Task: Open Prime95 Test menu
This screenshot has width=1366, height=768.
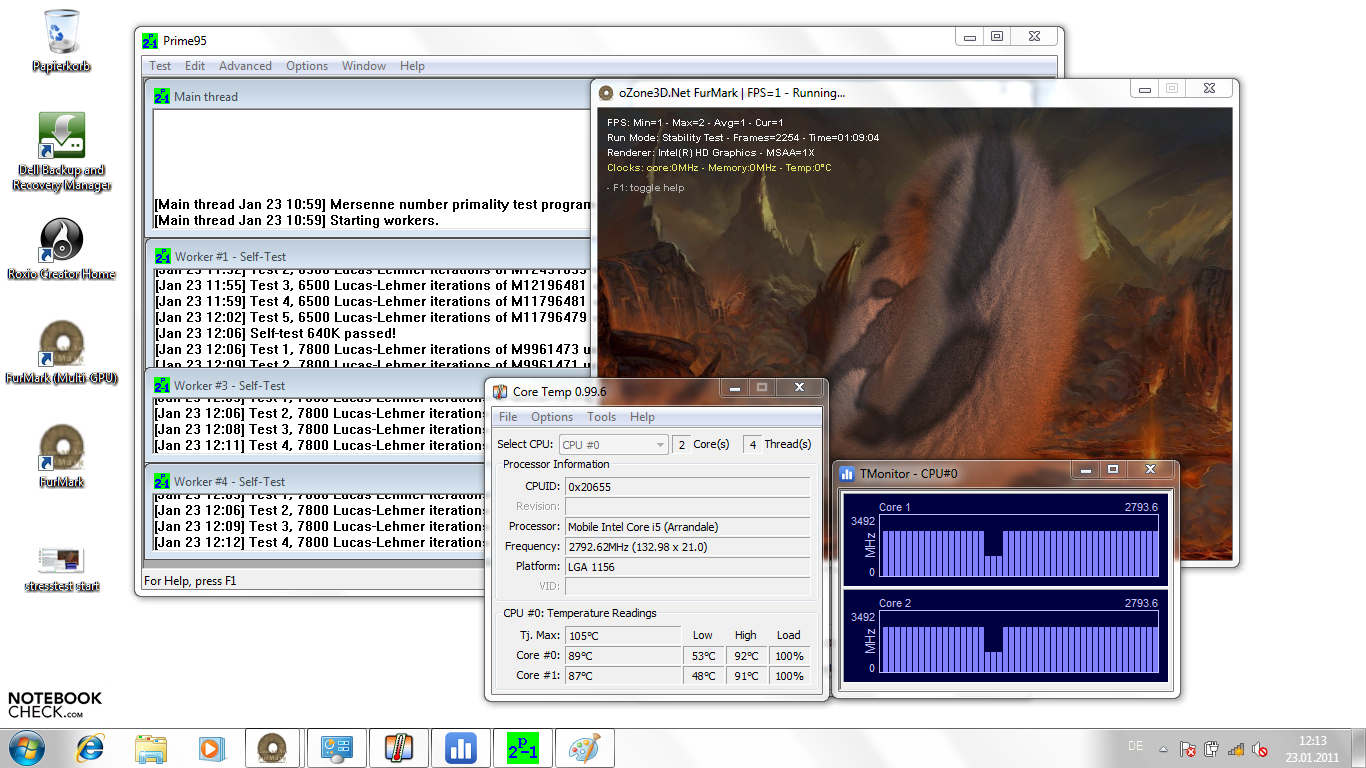Action: [x=160, y=66]
